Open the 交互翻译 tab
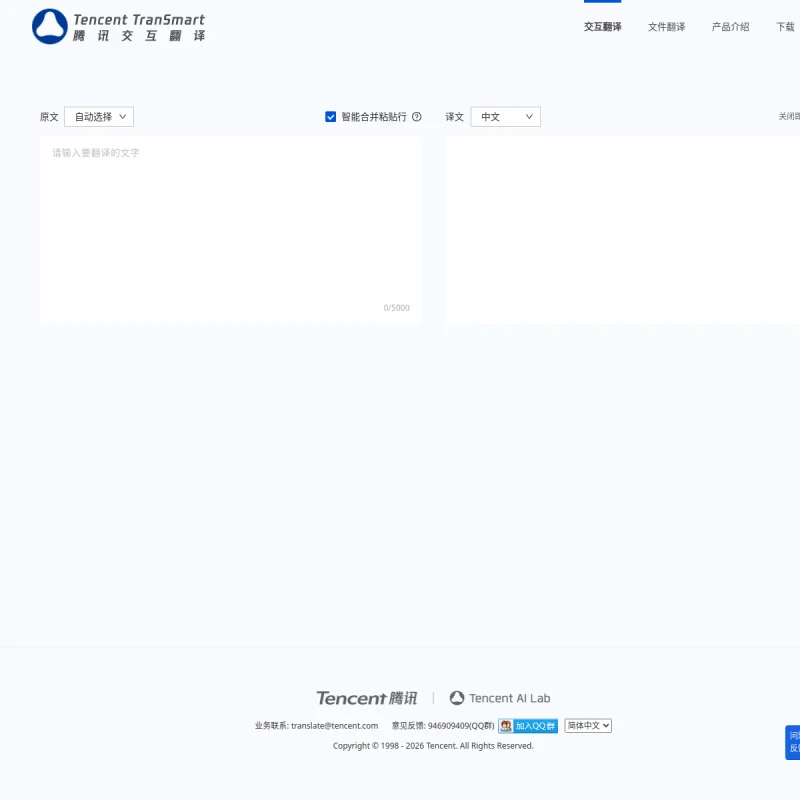The image size is (800, 800). click(603, 27)
